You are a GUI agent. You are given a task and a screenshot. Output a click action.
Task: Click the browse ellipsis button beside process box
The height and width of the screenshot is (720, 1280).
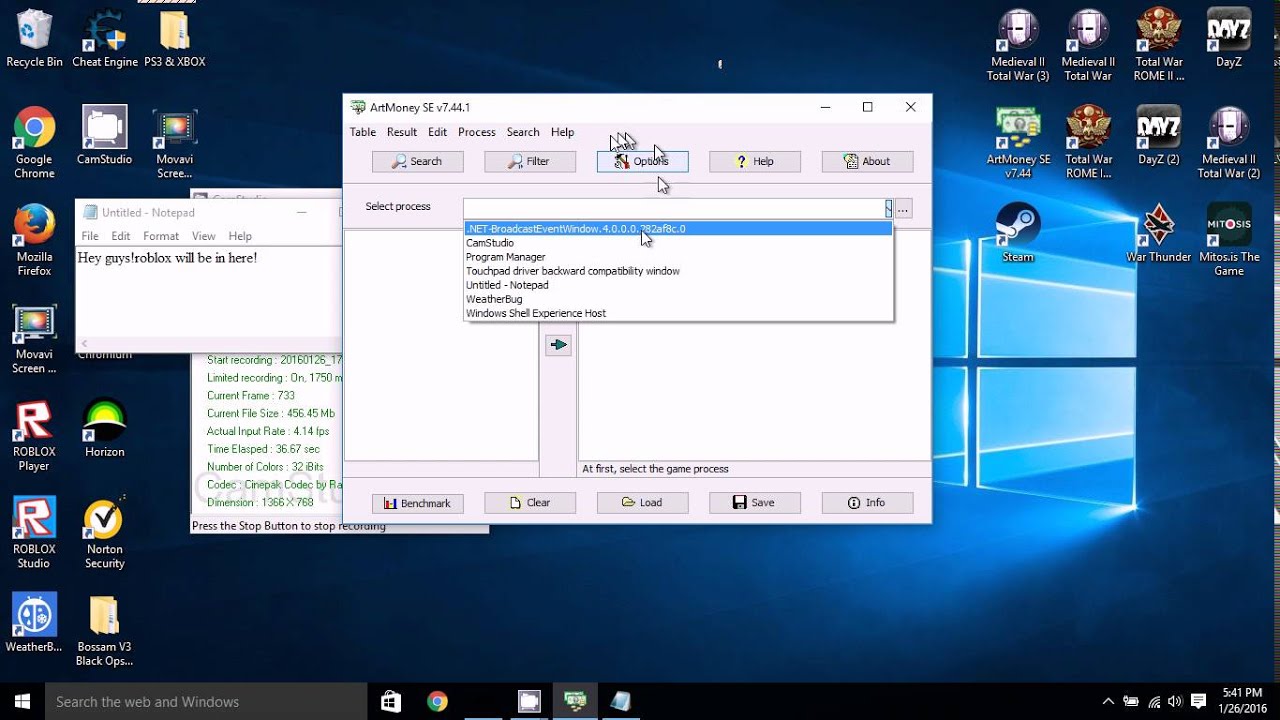[903, 208]
